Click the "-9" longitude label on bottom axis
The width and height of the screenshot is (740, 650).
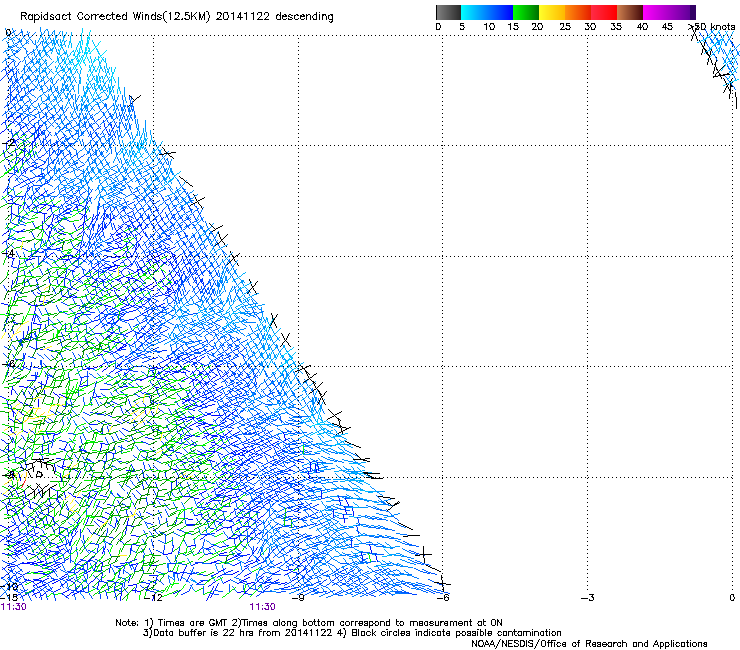pyautogui.click(x=298, y=598)
